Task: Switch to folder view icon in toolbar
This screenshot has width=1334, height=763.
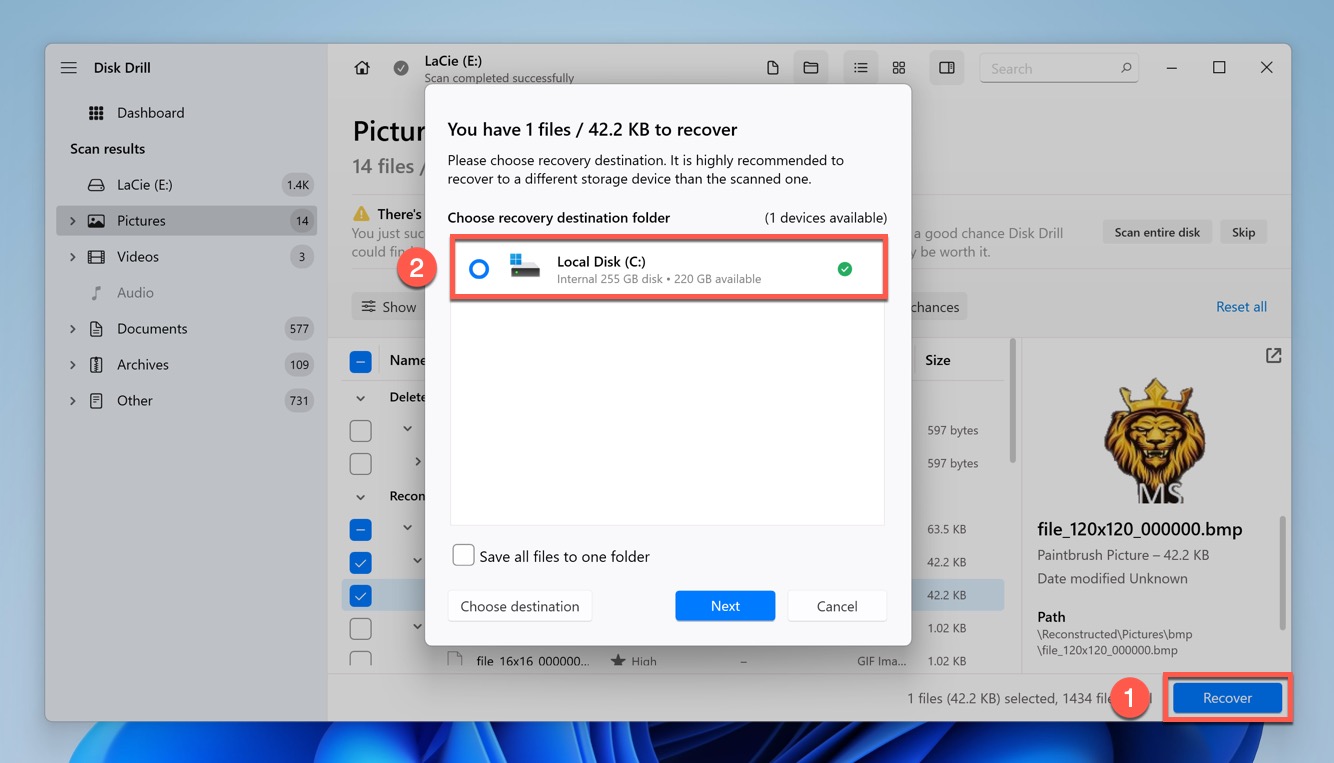Action: coord(811,68)
